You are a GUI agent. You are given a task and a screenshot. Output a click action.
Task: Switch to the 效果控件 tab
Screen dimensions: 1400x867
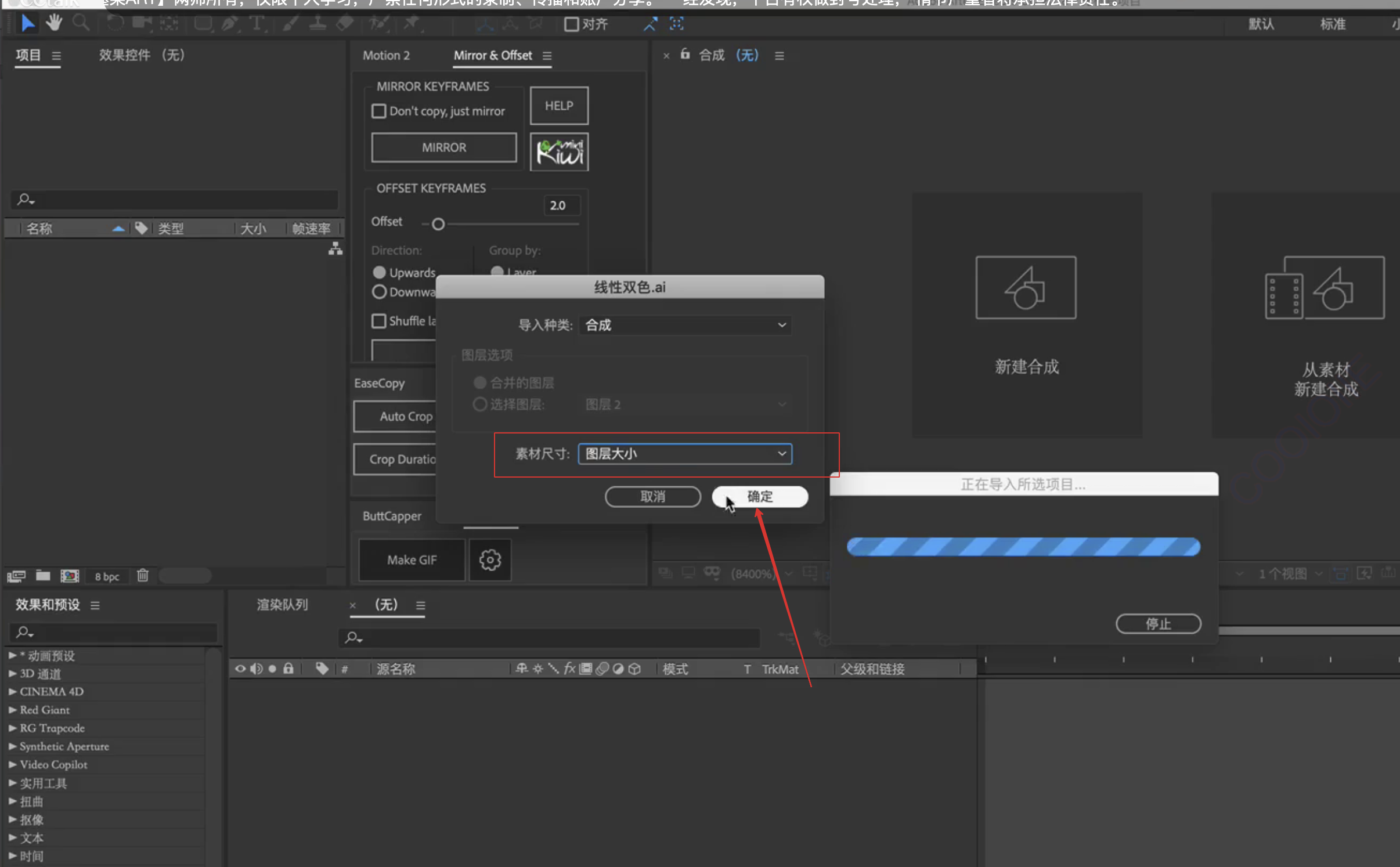pyautogui.click(x=142, y=55)
